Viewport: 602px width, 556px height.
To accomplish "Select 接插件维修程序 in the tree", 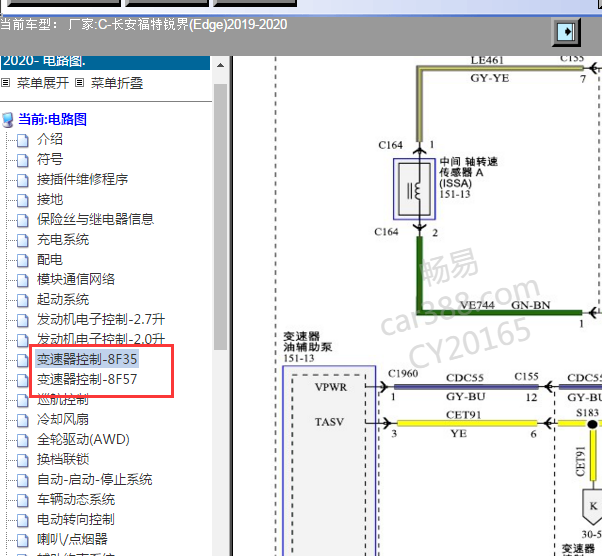I will 82,179.
